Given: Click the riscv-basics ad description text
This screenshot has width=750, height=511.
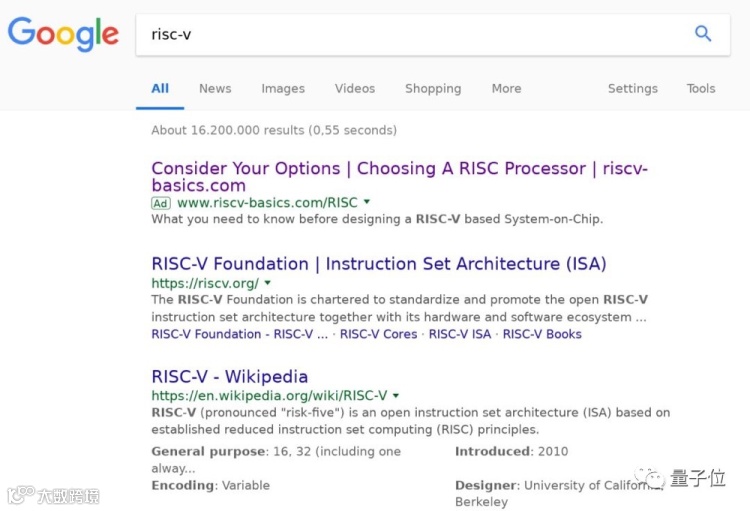Looking at the screenshot, I should point(377,219).
